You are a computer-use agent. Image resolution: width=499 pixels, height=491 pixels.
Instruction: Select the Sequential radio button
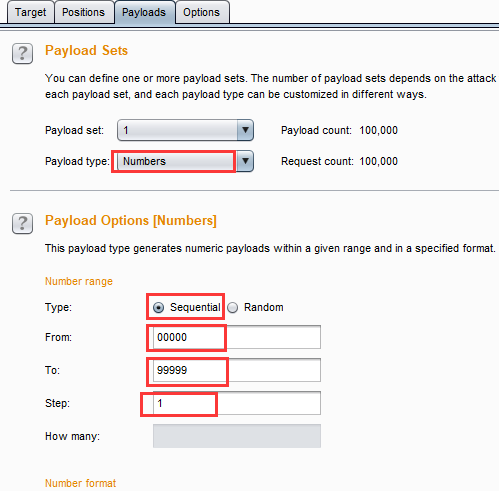(158, 307)
